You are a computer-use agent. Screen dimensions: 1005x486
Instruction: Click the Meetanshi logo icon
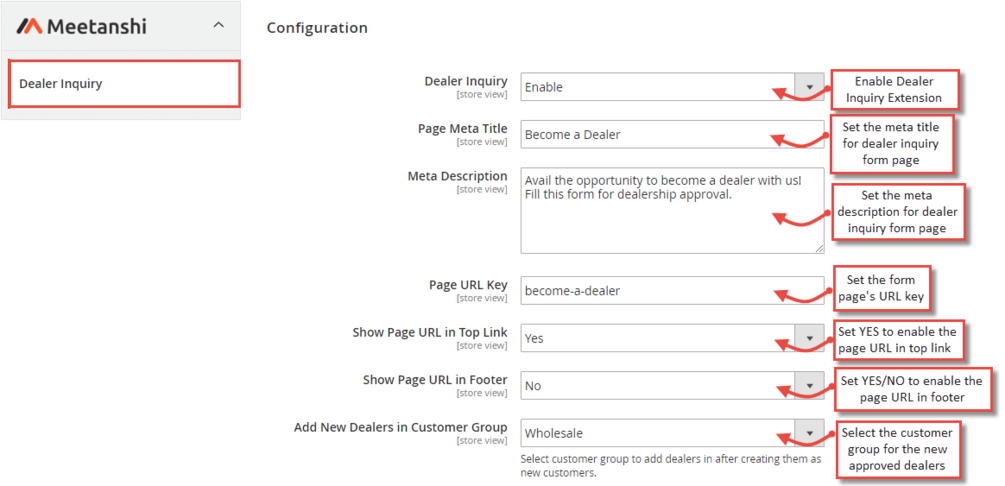point(30,26)
